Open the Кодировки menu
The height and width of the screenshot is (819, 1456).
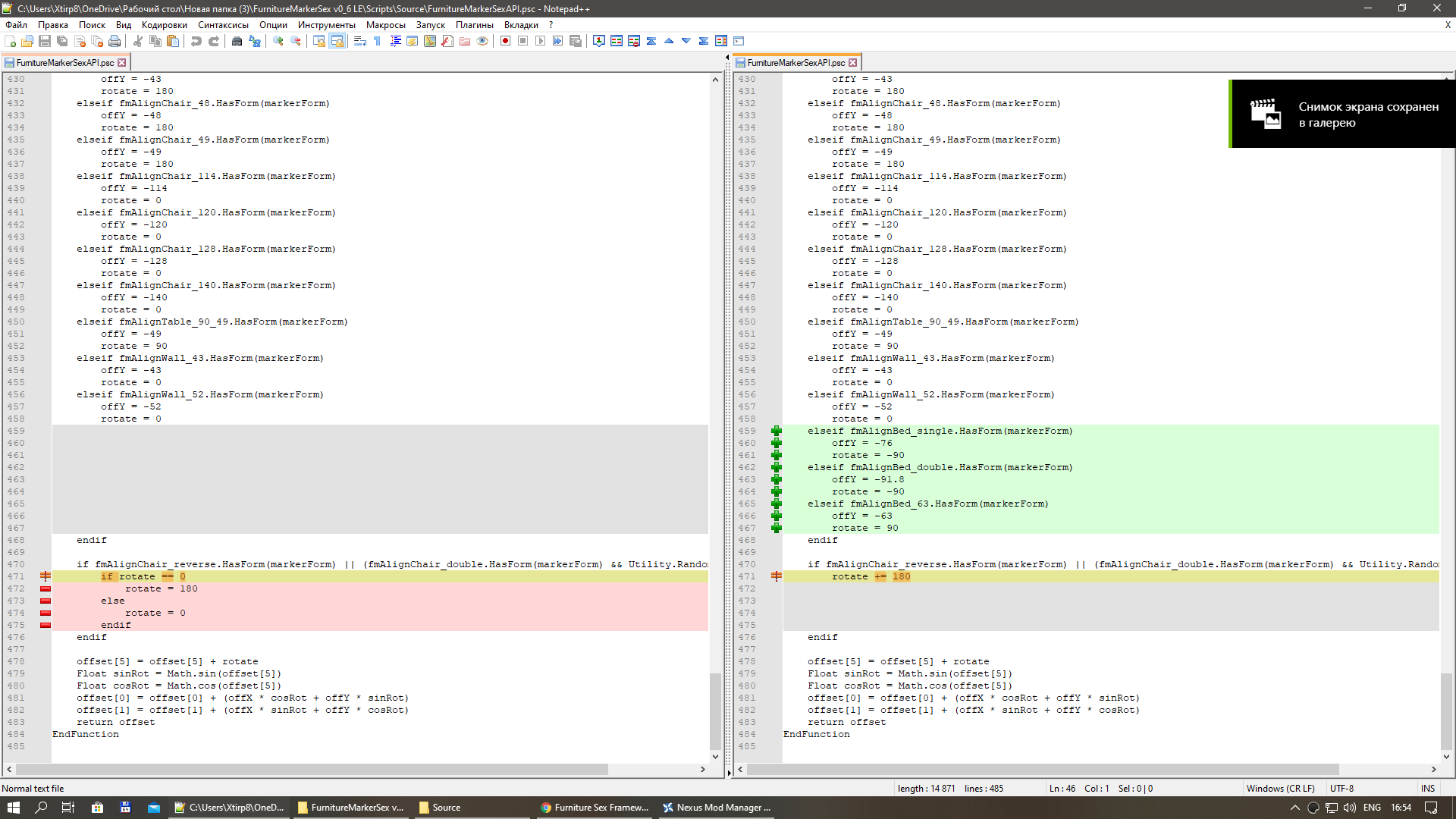pyautogui.click(x=165, y=25)
